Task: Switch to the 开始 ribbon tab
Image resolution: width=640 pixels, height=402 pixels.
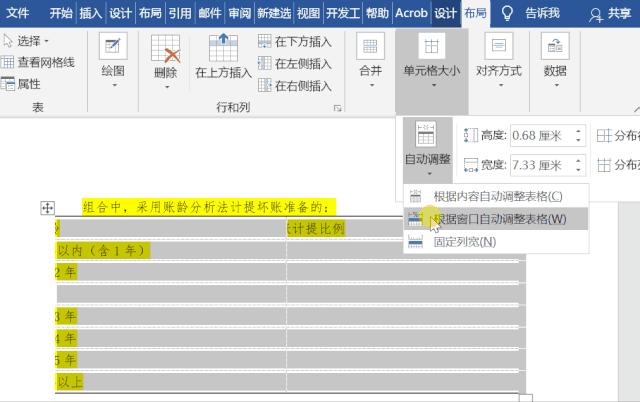Action: coord(61,13)
